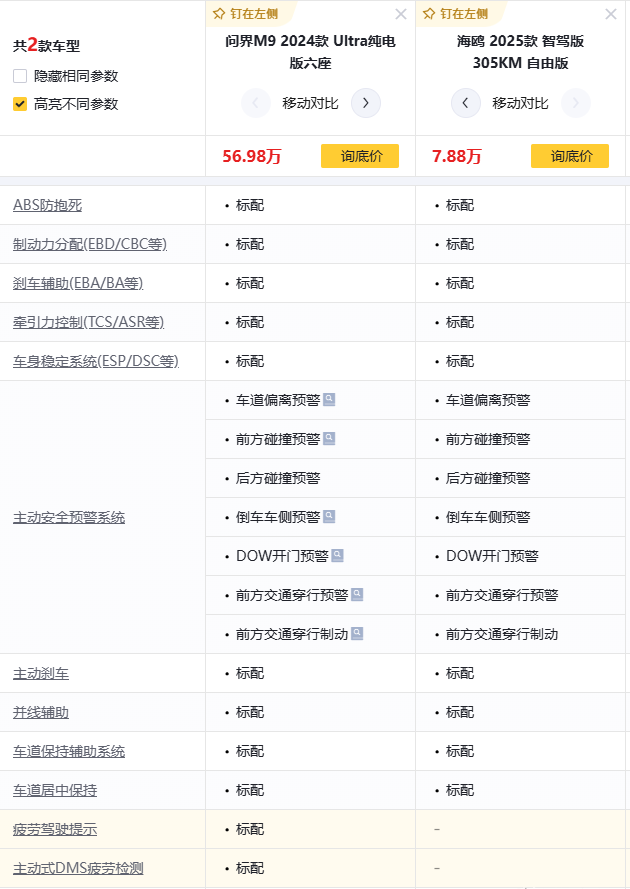Screen dimensions: 630x889
Task: Open ABS防抱死 parameter link
Action: [48, 205]
